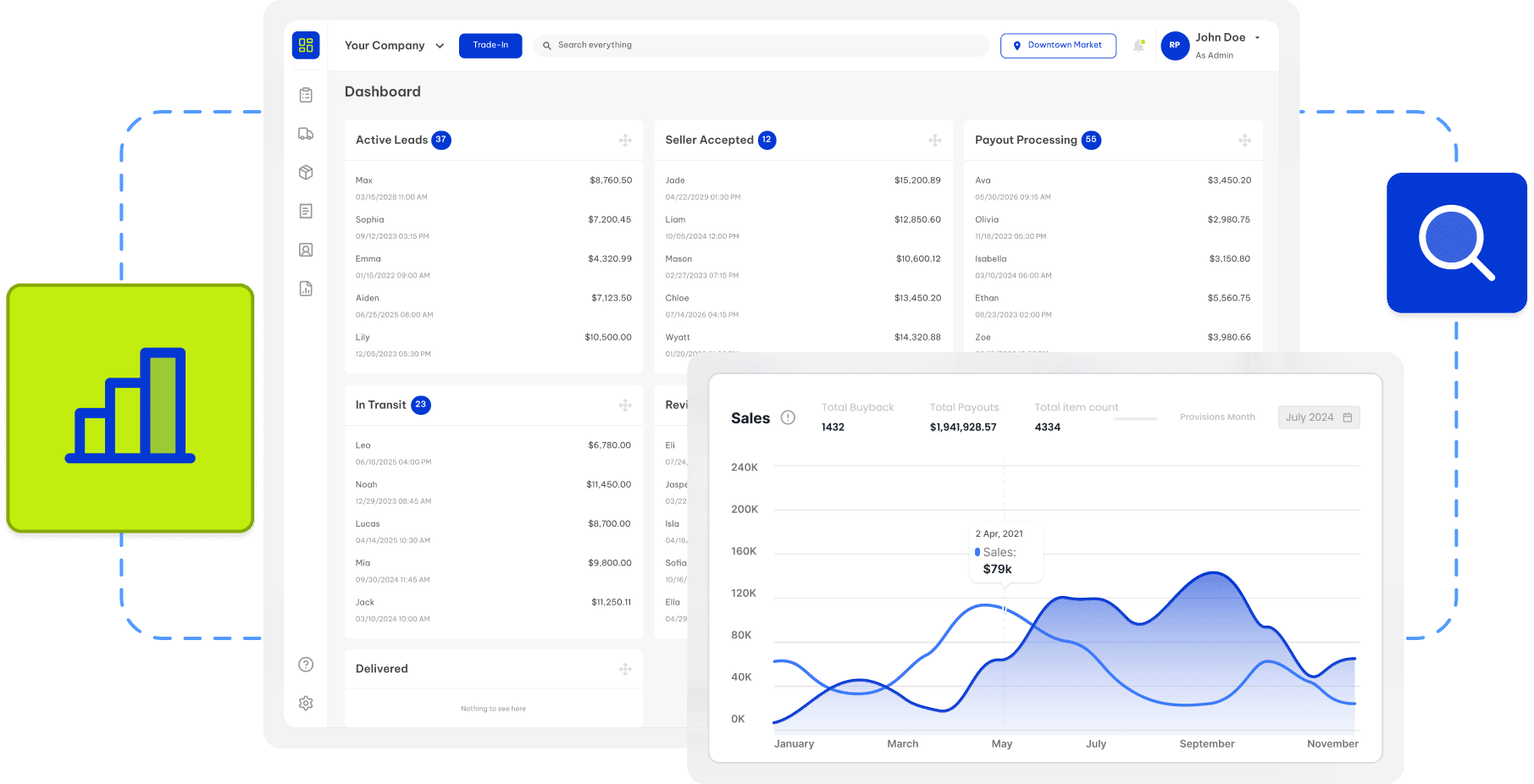
Task: Open the July 2024 date picker
Action: click(x=1319, y=417)
